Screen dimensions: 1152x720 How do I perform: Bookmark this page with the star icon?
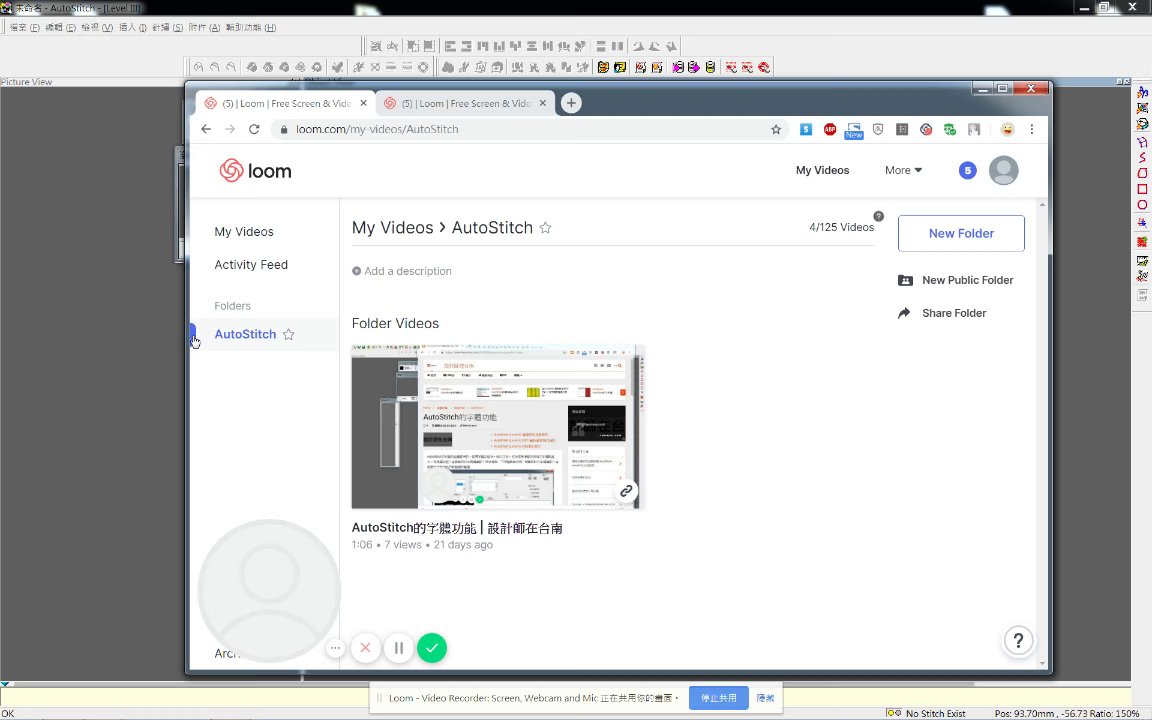pyautogui.click(x=776, y=129)
